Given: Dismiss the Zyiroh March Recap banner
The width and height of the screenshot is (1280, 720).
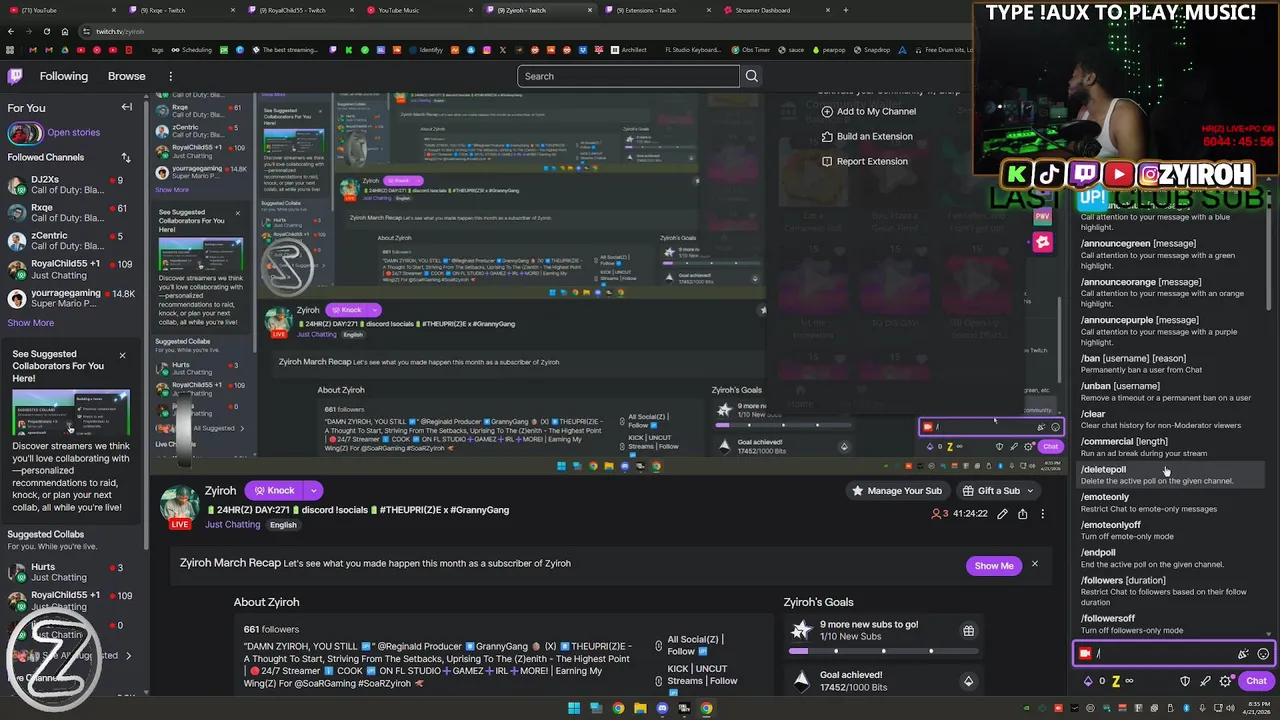Looking at the screenshot, I should point(1034,565).
